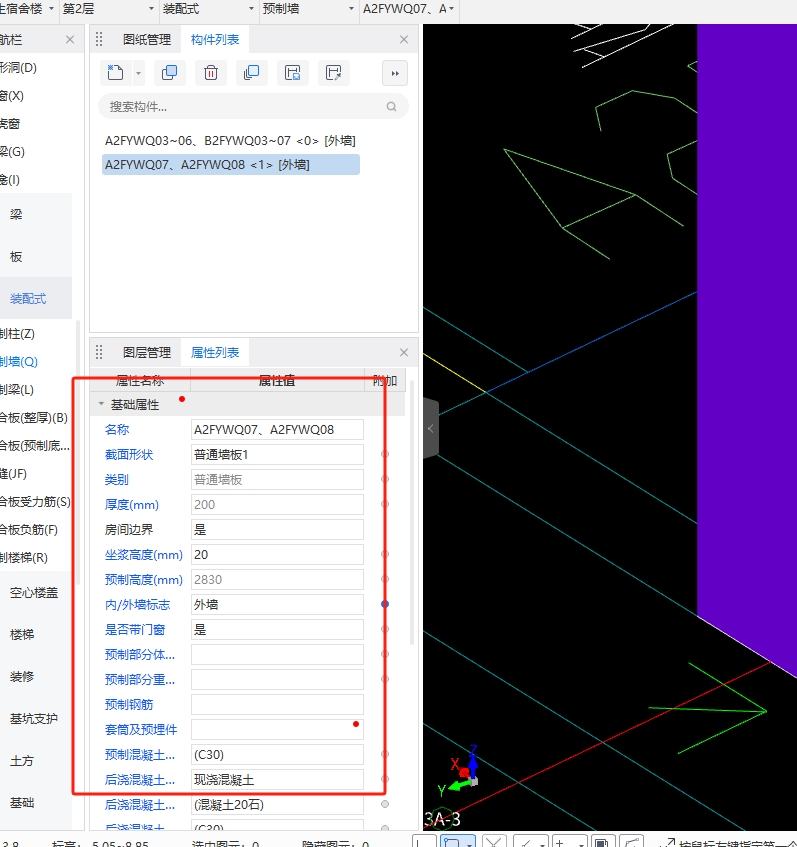Expand more toolbar options with double-arrow button
The height and width of the screenshot is (847, 797).
point(395,73)
